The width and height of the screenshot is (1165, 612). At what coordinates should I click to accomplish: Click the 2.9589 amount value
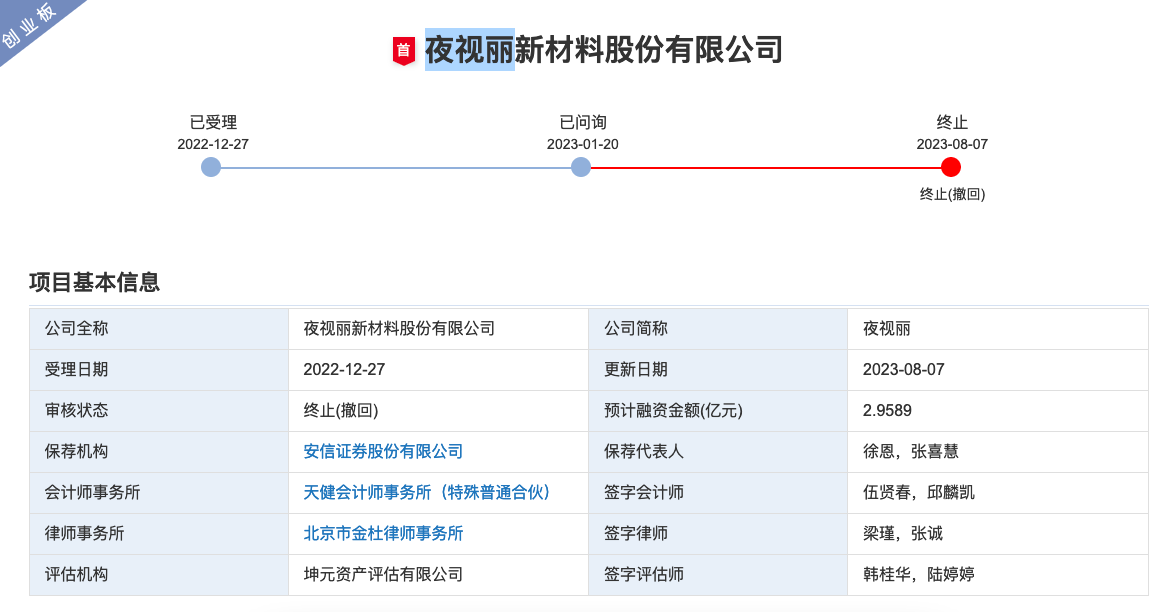(887, 411)
